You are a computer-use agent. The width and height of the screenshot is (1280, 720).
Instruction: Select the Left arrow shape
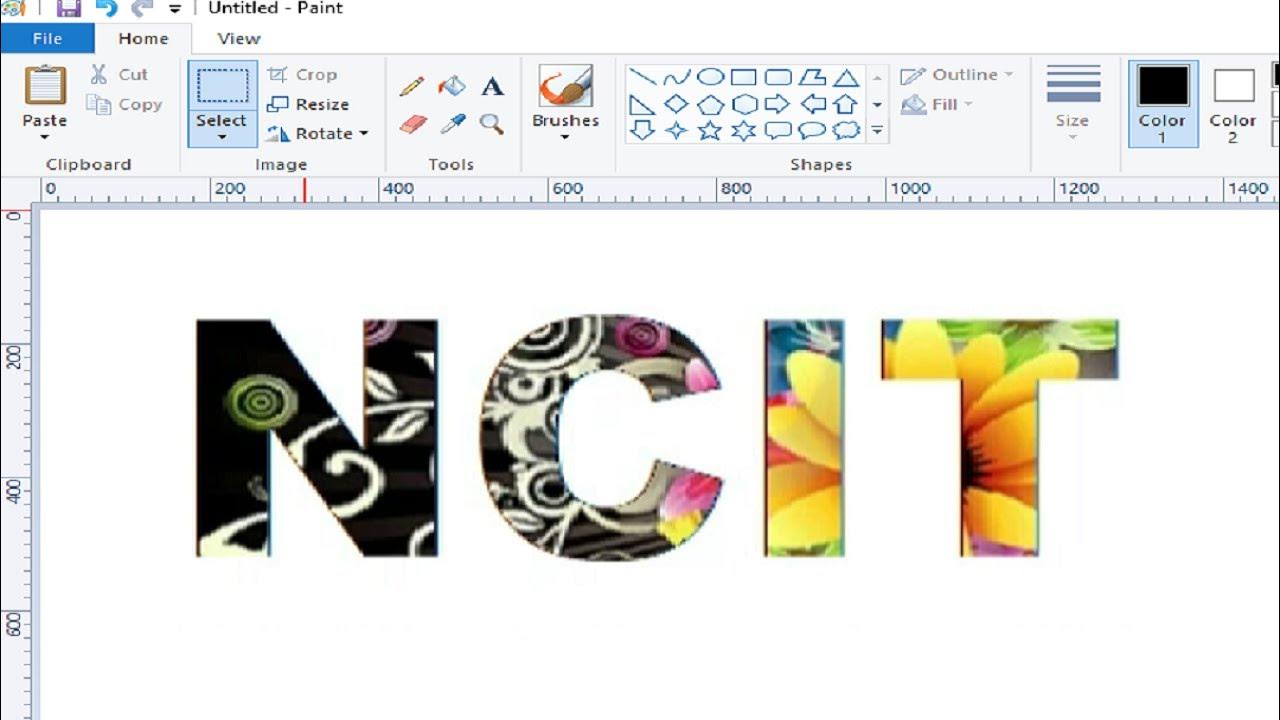point(813,104)
